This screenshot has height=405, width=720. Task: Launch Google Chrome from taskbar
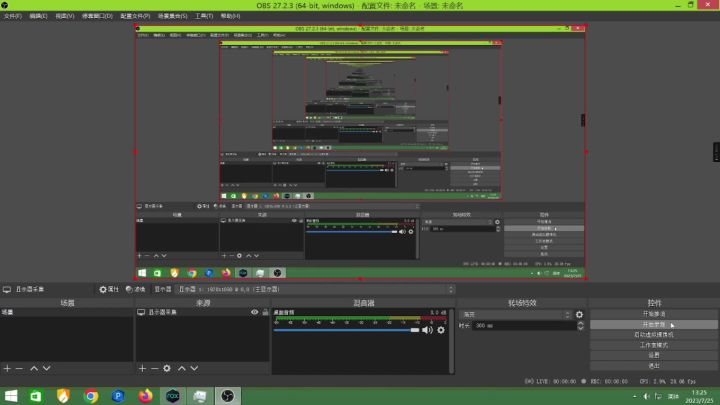91,396
